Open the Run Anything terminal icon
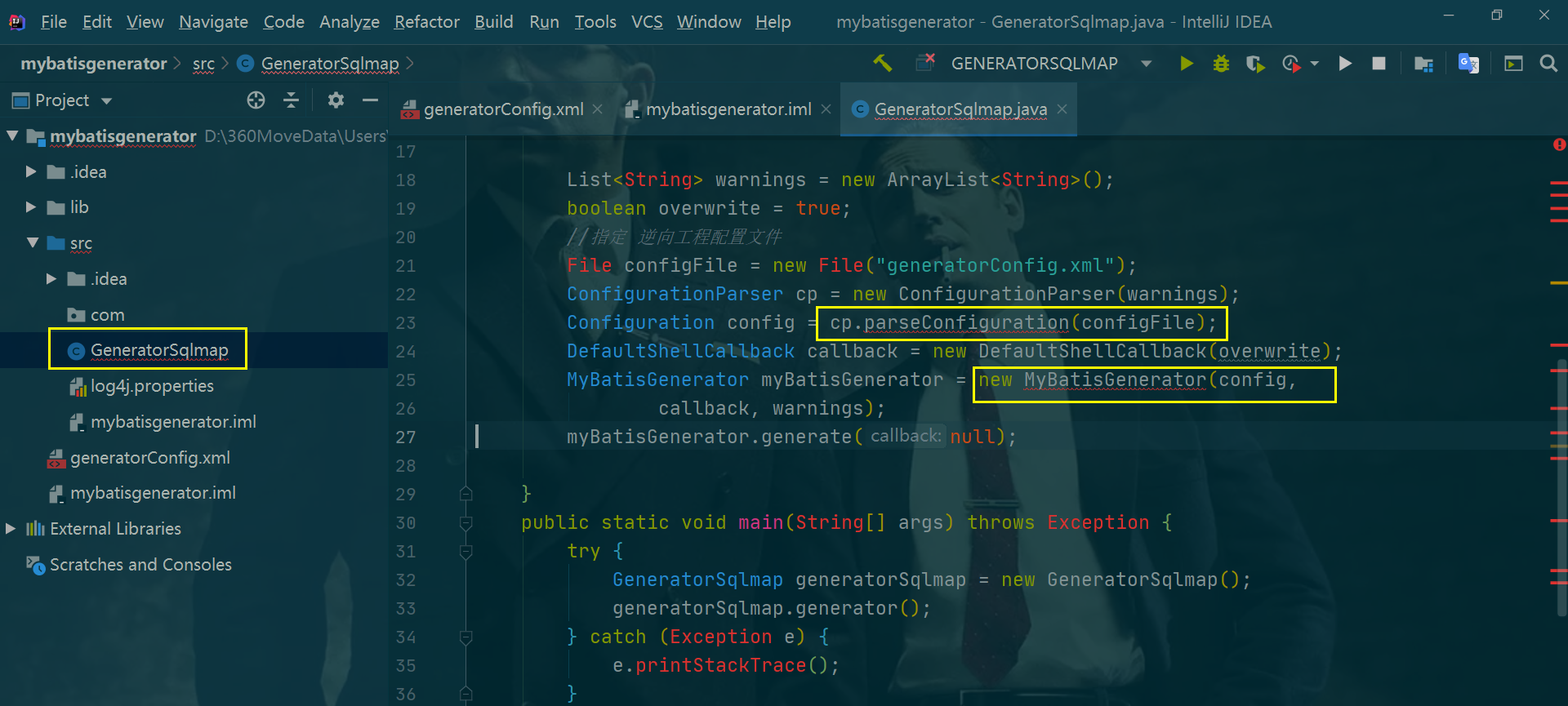This screenshot has height=706, width=1568. click(x=1513, y=63)
